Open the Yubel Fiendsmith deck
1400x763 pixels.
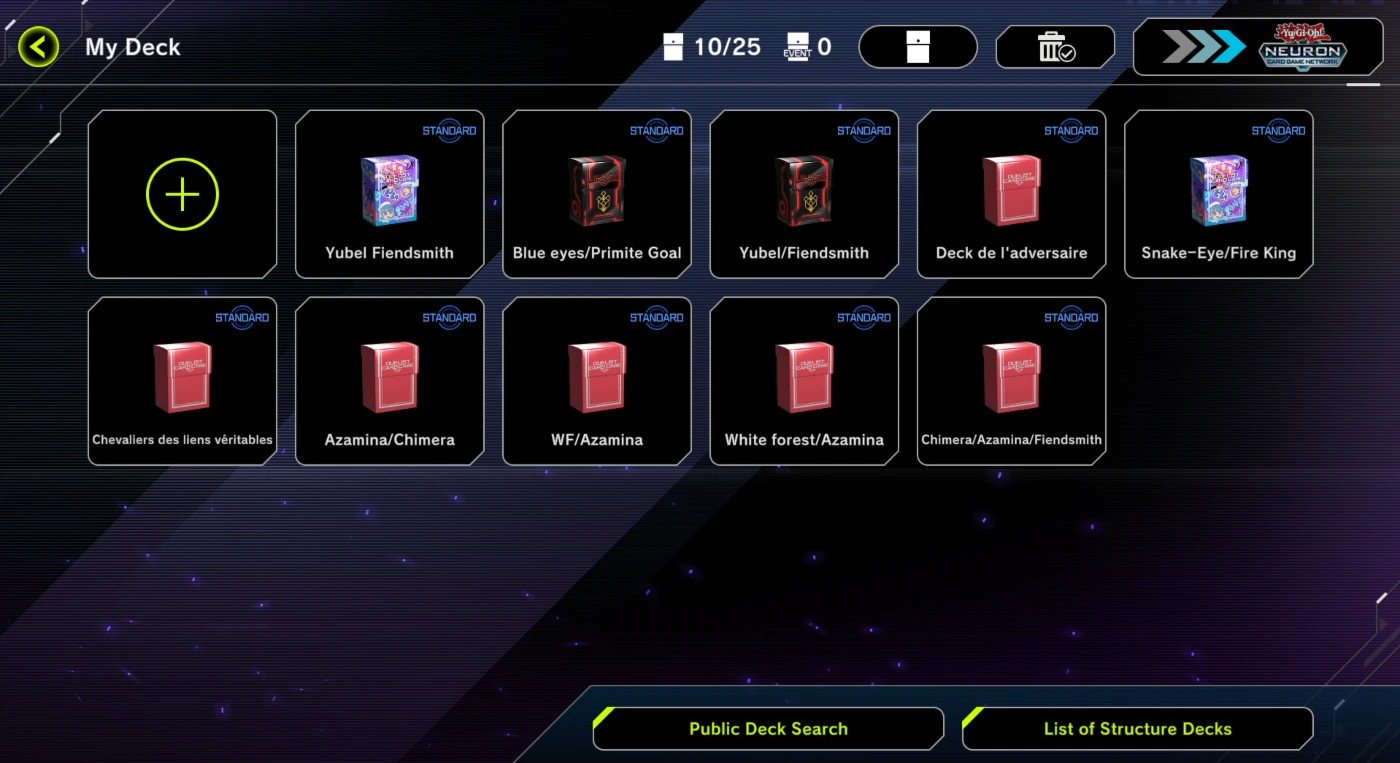pos(390,194)
